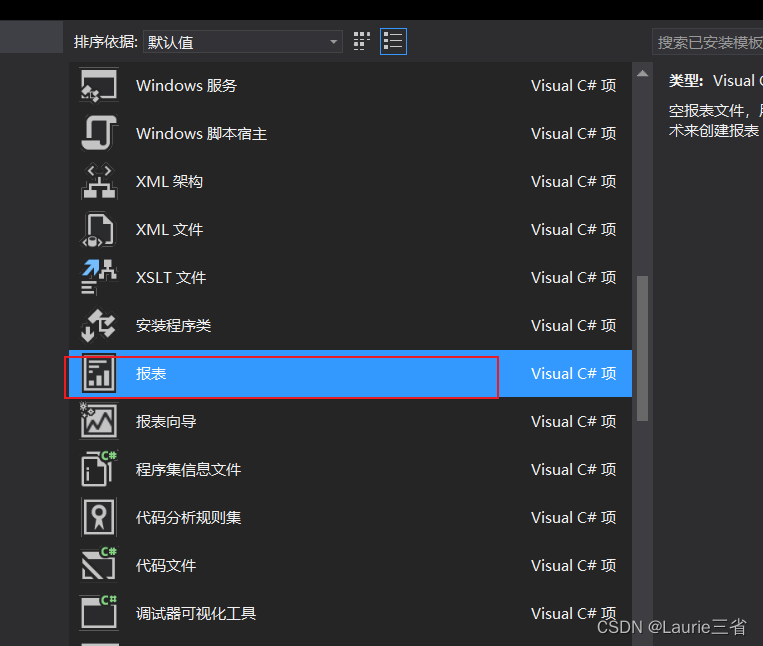The height and width of the screenshot is (646, 763).
Task: Select the XML 架构 item text
Action: click(x=169, y=181)
